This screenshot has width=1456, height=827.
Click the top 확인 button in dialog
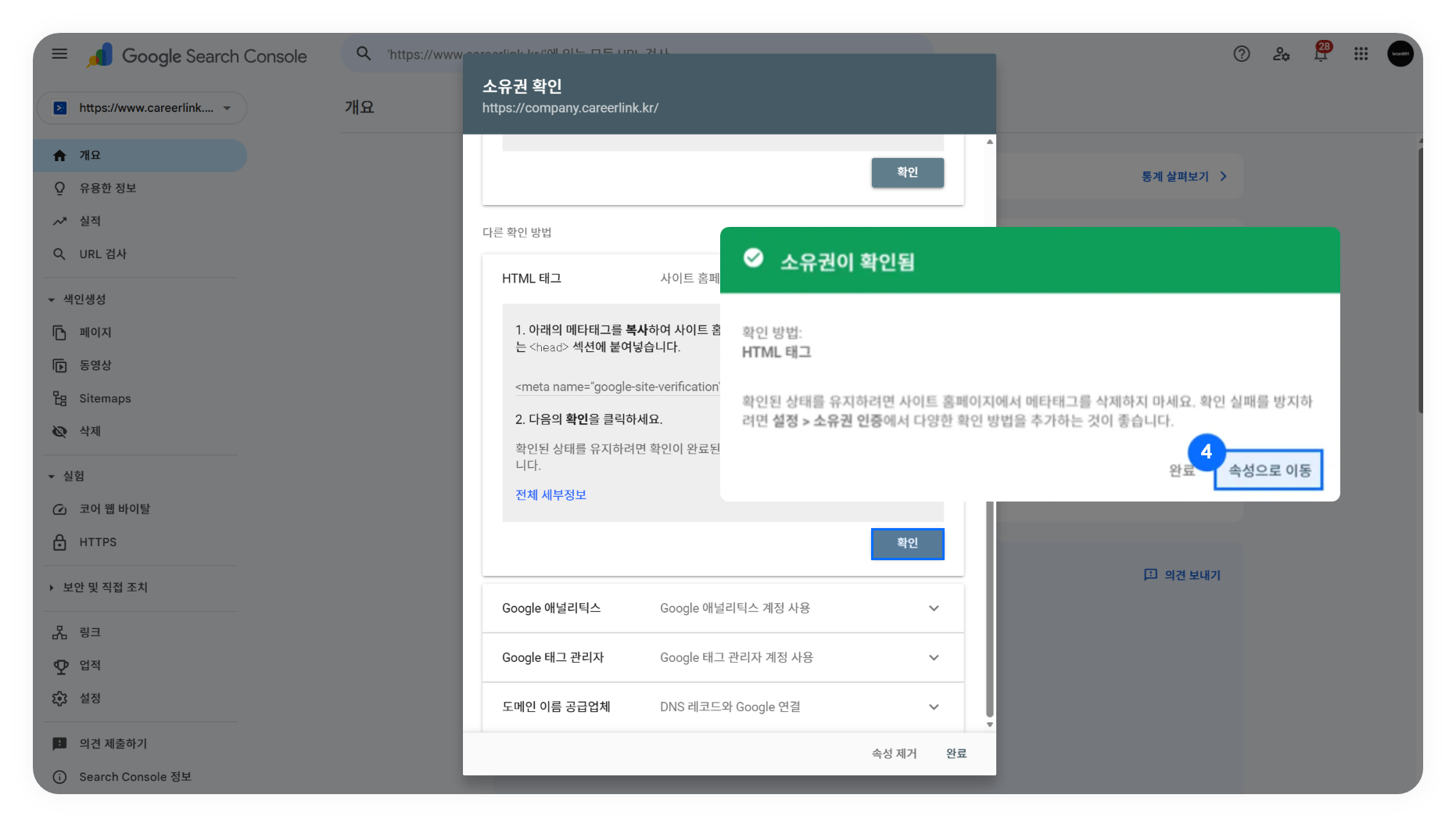(907, 173)
